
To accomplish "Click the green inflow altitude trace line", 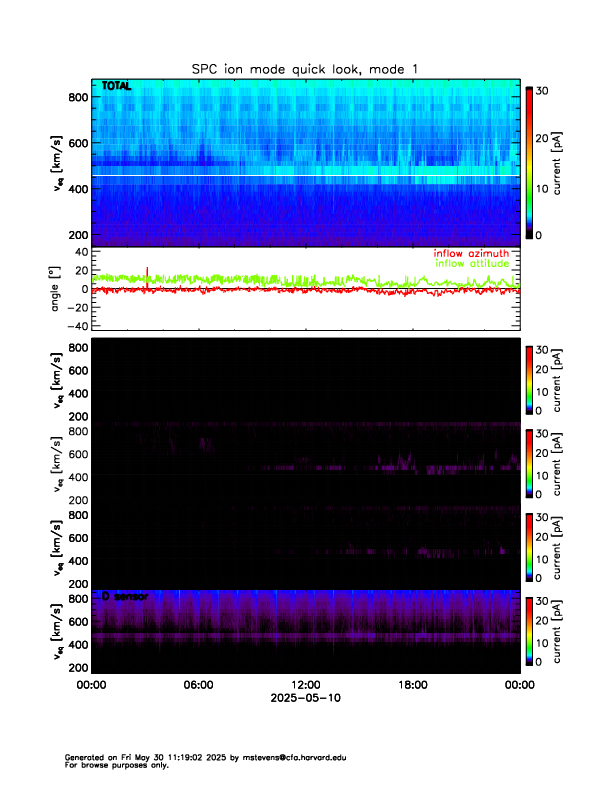I will 250,279.
